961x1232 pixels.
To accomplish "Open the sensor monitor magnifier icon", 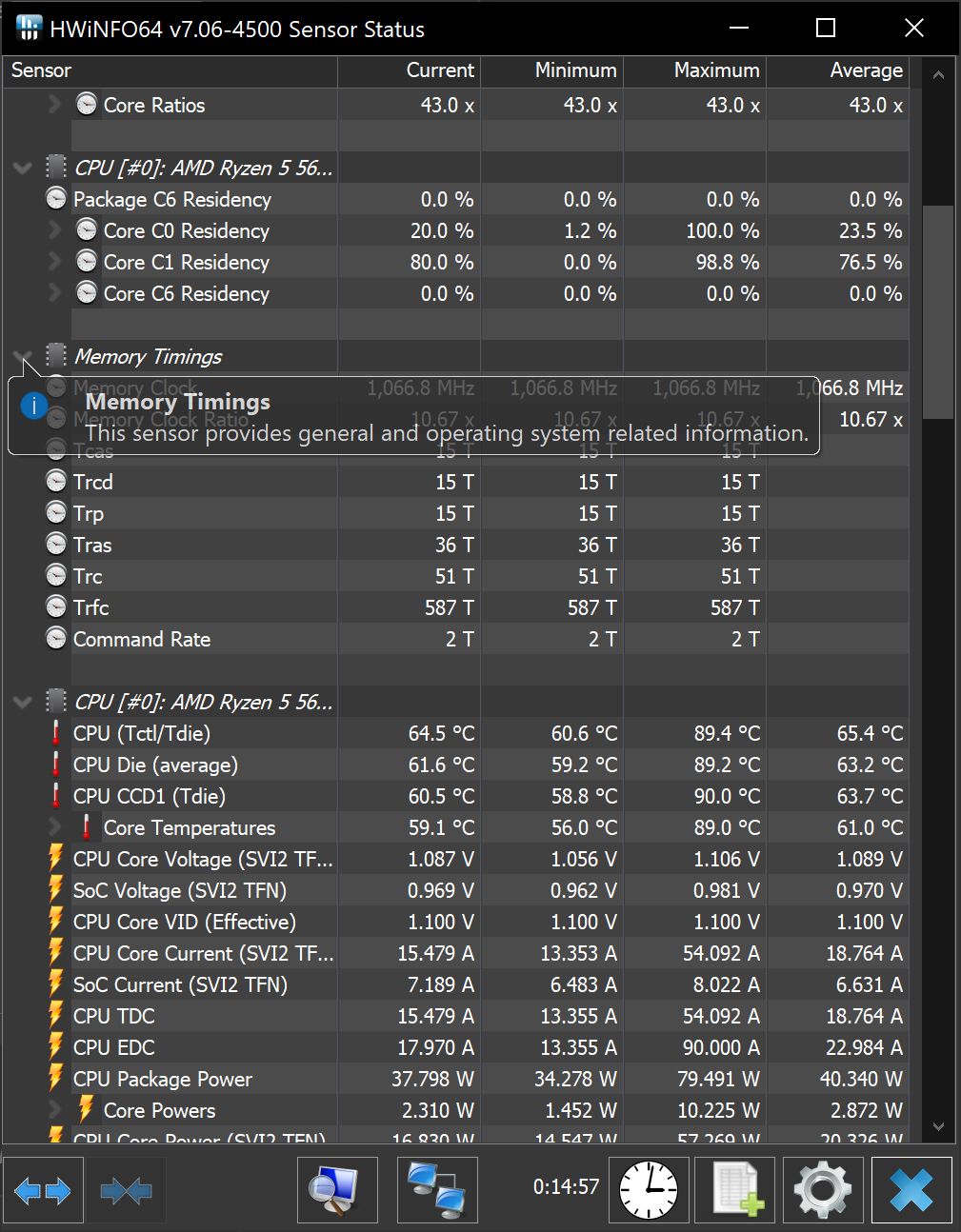I will [x=337, y=1190].
